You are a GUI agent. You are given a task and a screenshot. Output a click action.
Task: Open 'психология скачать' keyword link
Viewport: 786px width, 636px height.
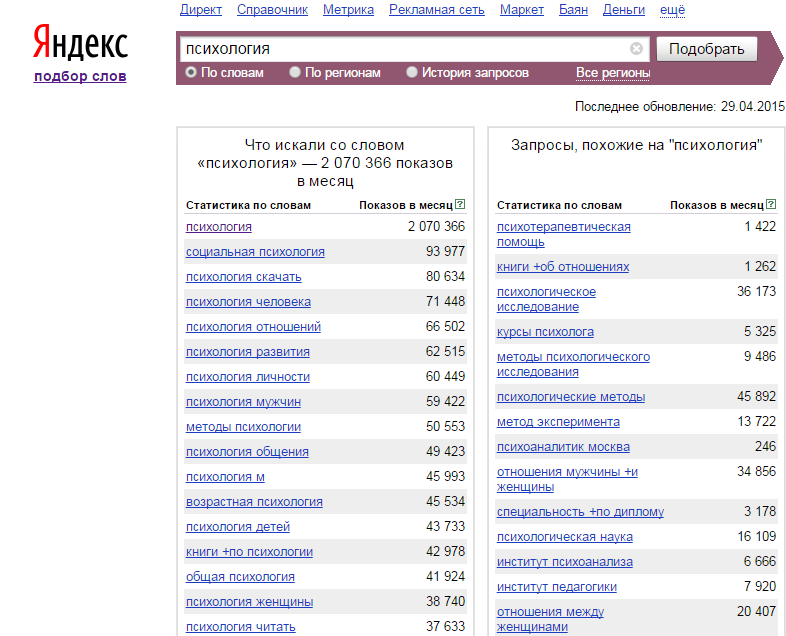point(244,277)
